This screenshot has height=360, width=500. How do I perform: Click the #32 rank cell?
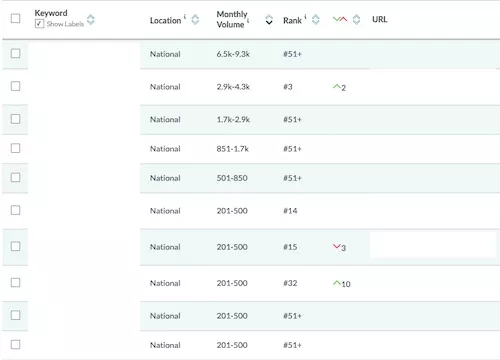point(290,283)
